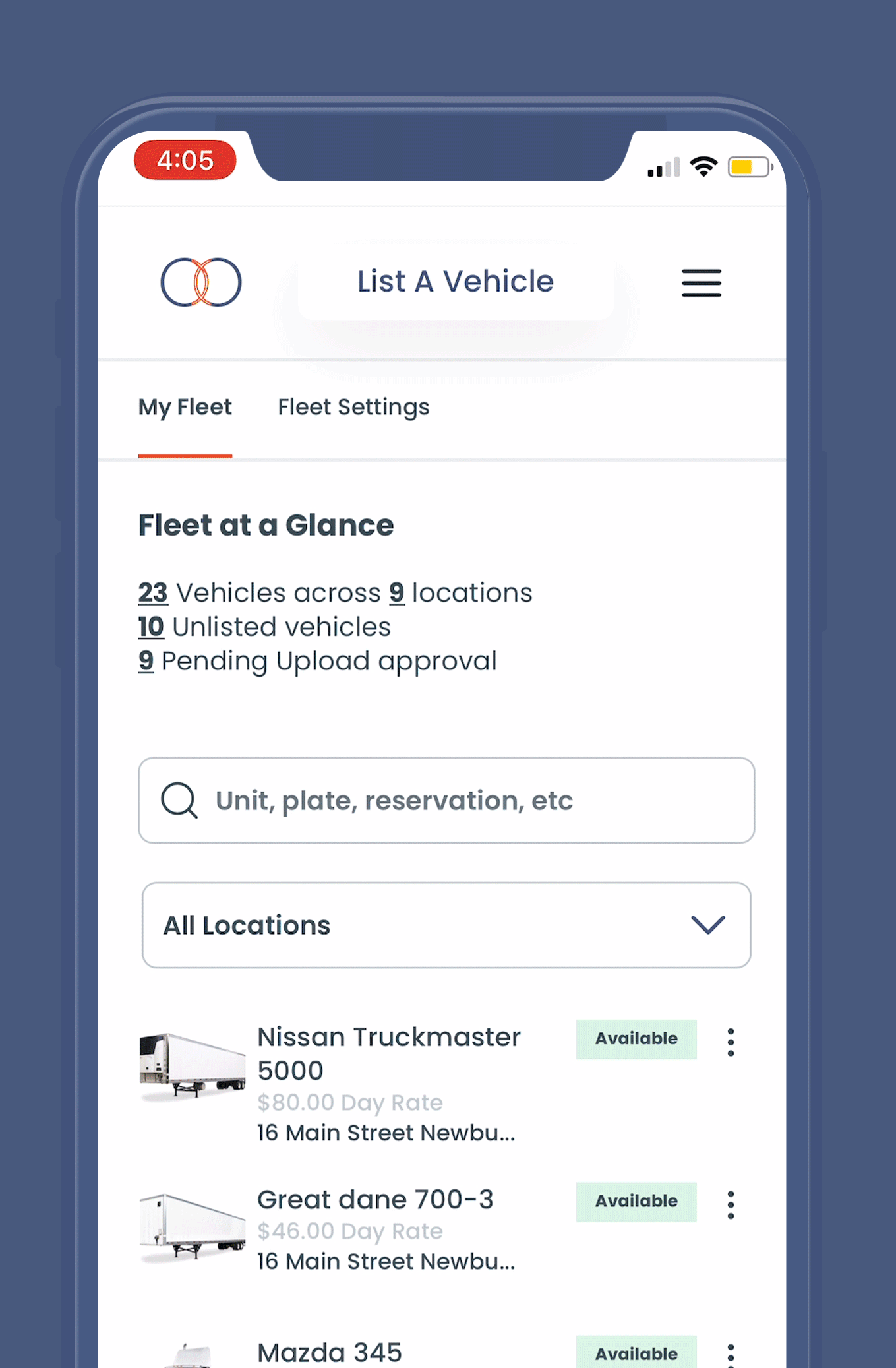Screen dimensions: 896x1368
Task: Click the Great dane 16 Main Street address
Action: [386, 1261]
